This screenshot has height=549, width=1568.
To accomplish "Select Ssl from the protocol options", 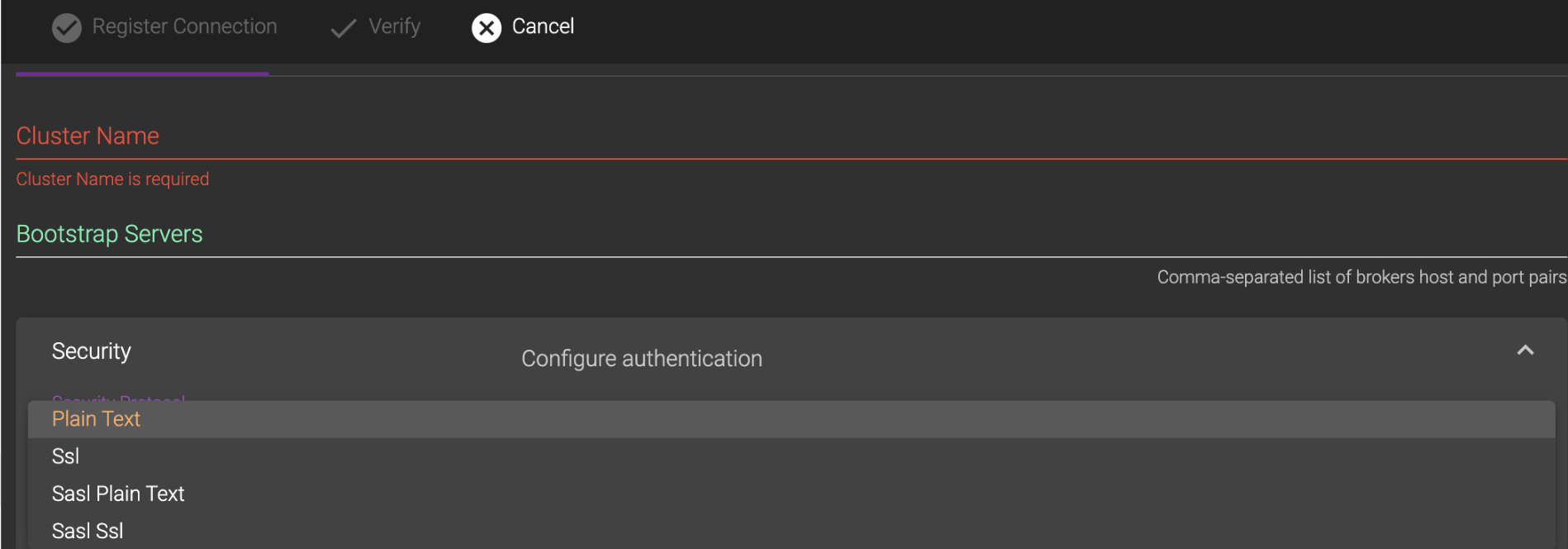I will pos(65,456).
